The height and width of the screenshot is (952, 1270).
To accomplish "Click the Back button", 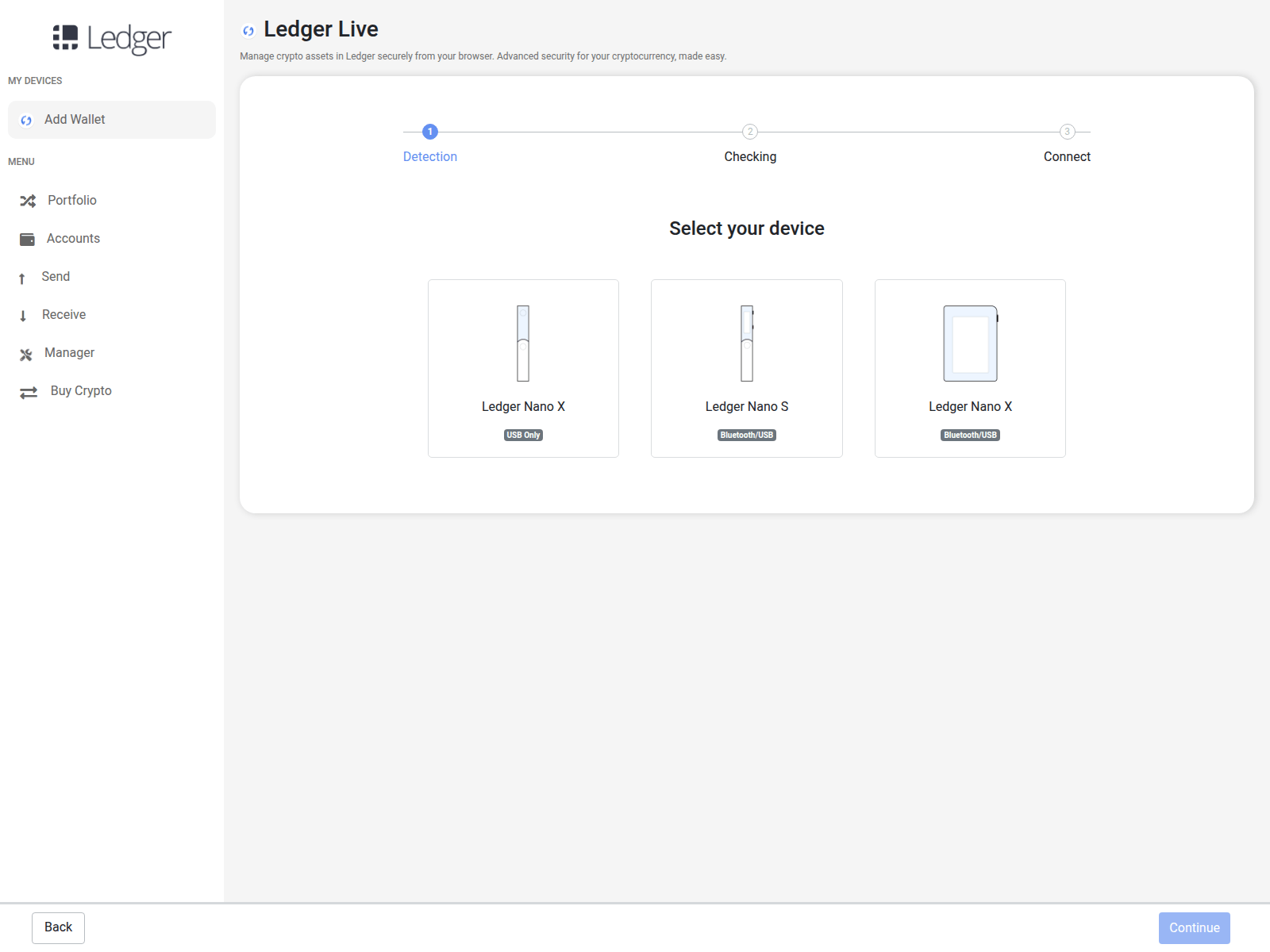I will pos(58,927).
